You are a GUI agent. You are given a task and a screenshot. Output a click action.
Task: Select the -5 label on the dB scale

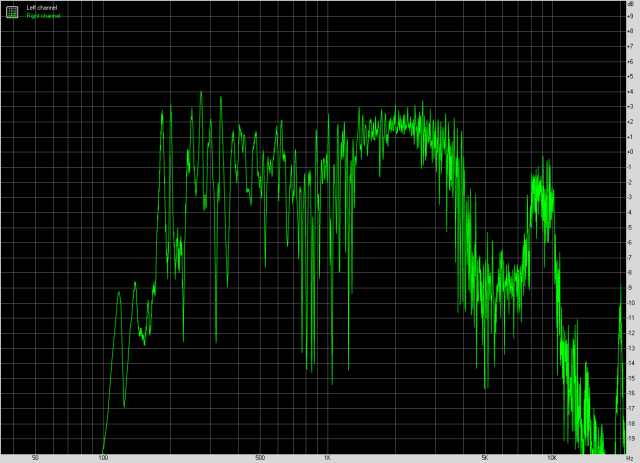(630, 227)
